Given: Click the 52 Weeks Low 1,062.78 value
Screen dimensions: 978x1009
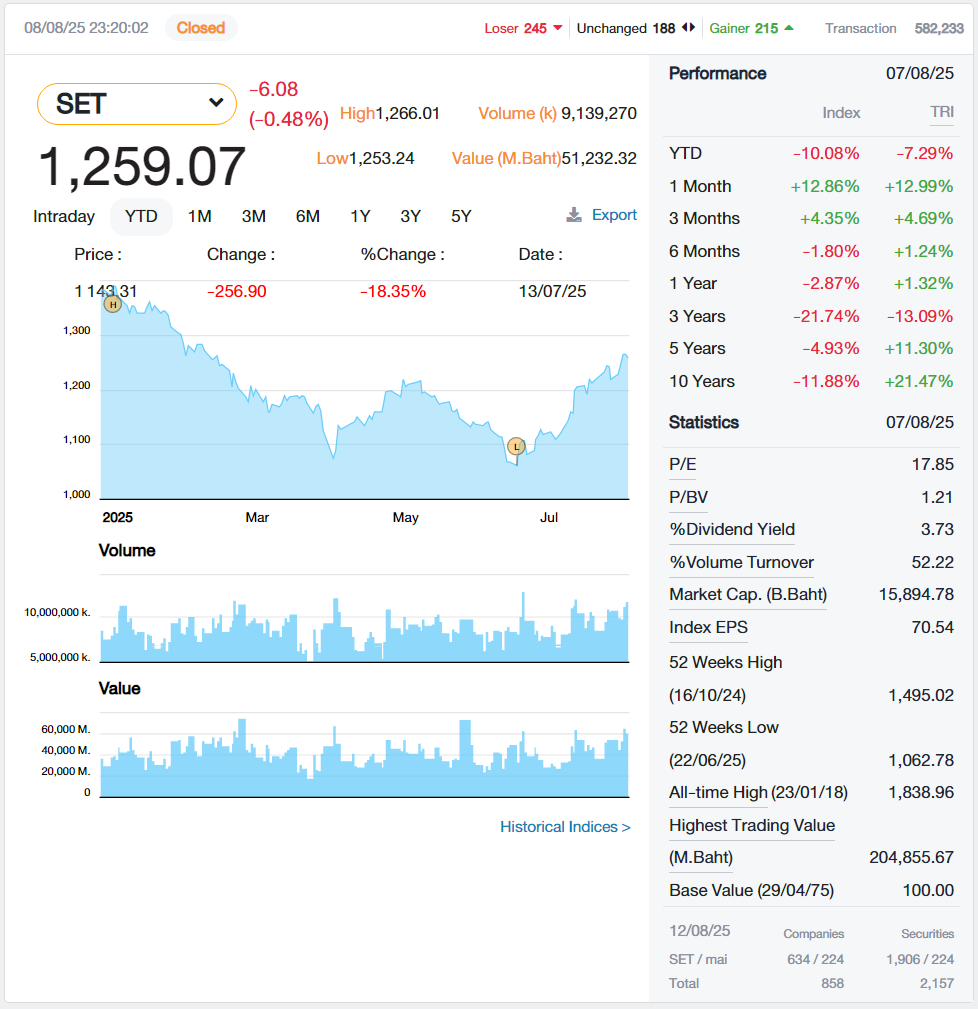Looking at the screenshot, I should pos(921,760).
